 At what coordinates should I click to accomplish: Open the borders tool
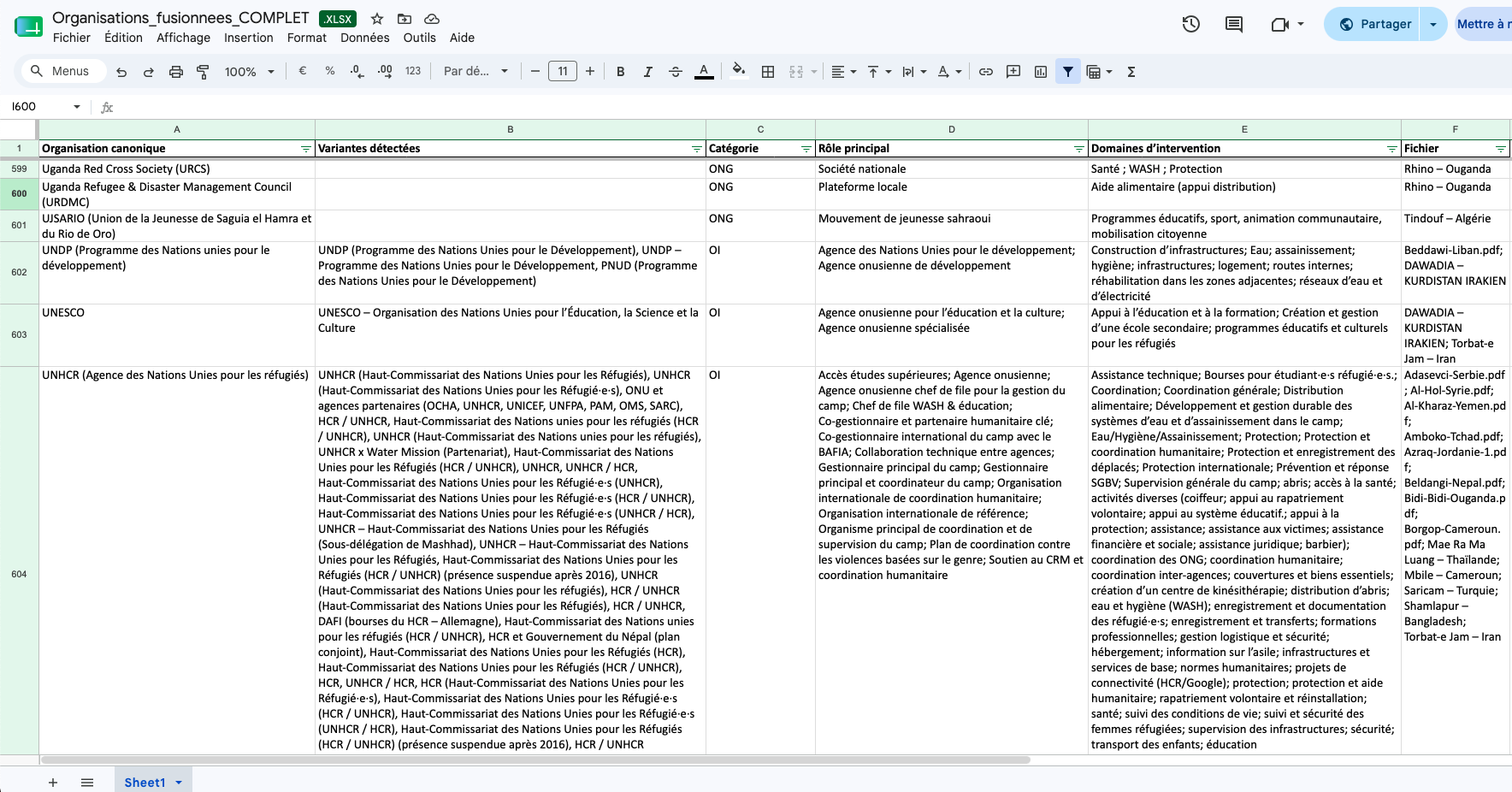click(768, 72)
